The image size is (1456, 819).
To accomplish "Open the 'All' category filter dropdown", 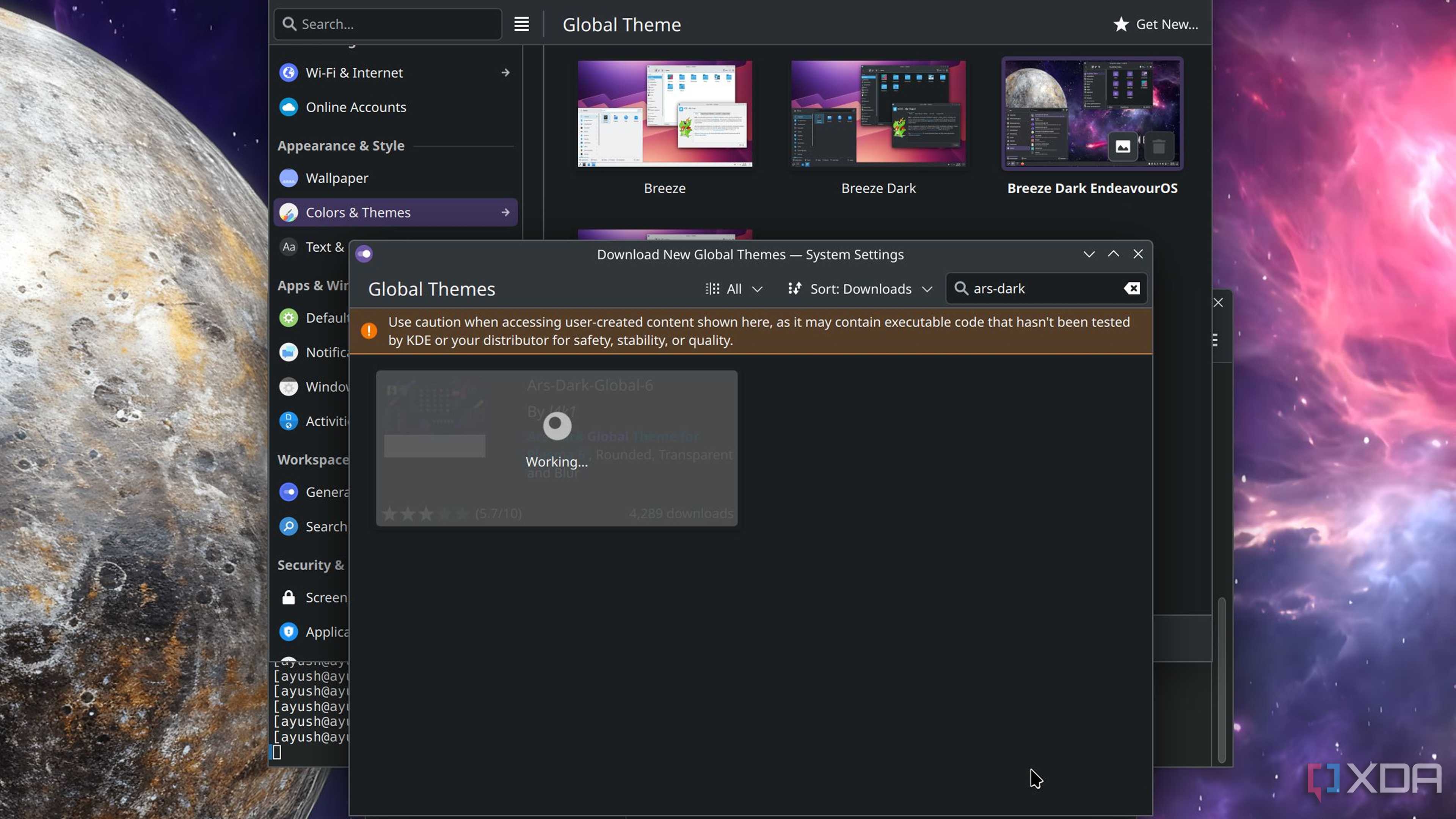I will 734,289.
